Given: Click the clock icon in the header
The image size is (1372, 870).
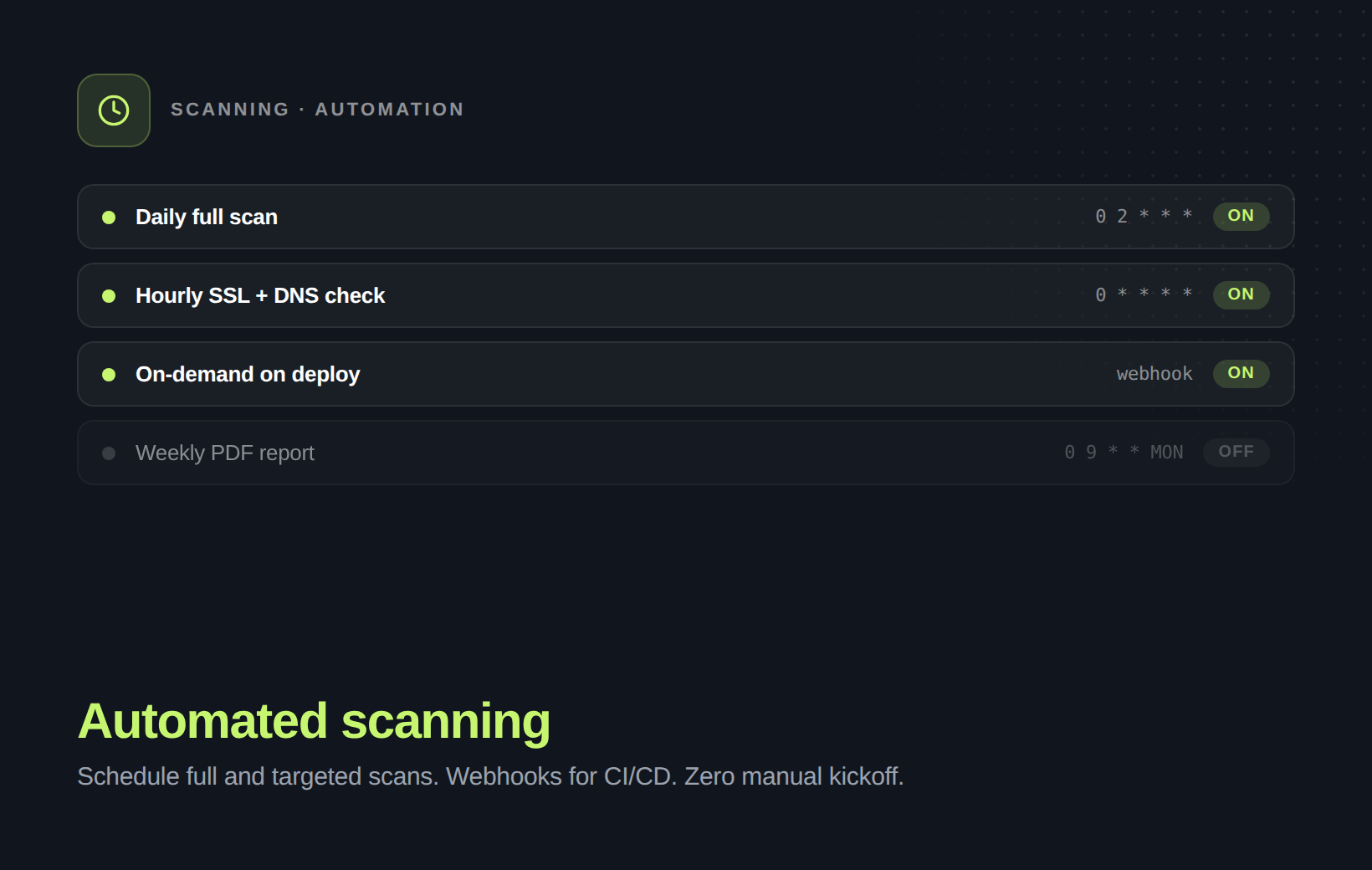Looking at the screenshot, I should tap(113, 110).
